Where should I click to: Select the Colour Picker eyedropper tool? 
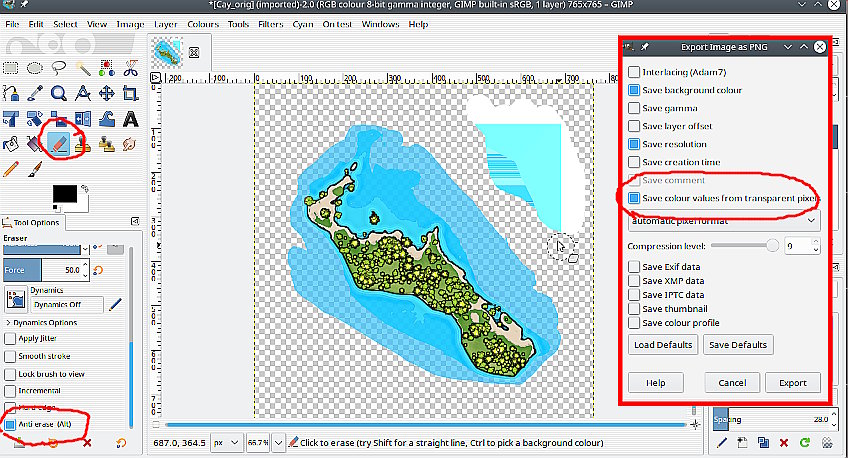click(35, 93)
